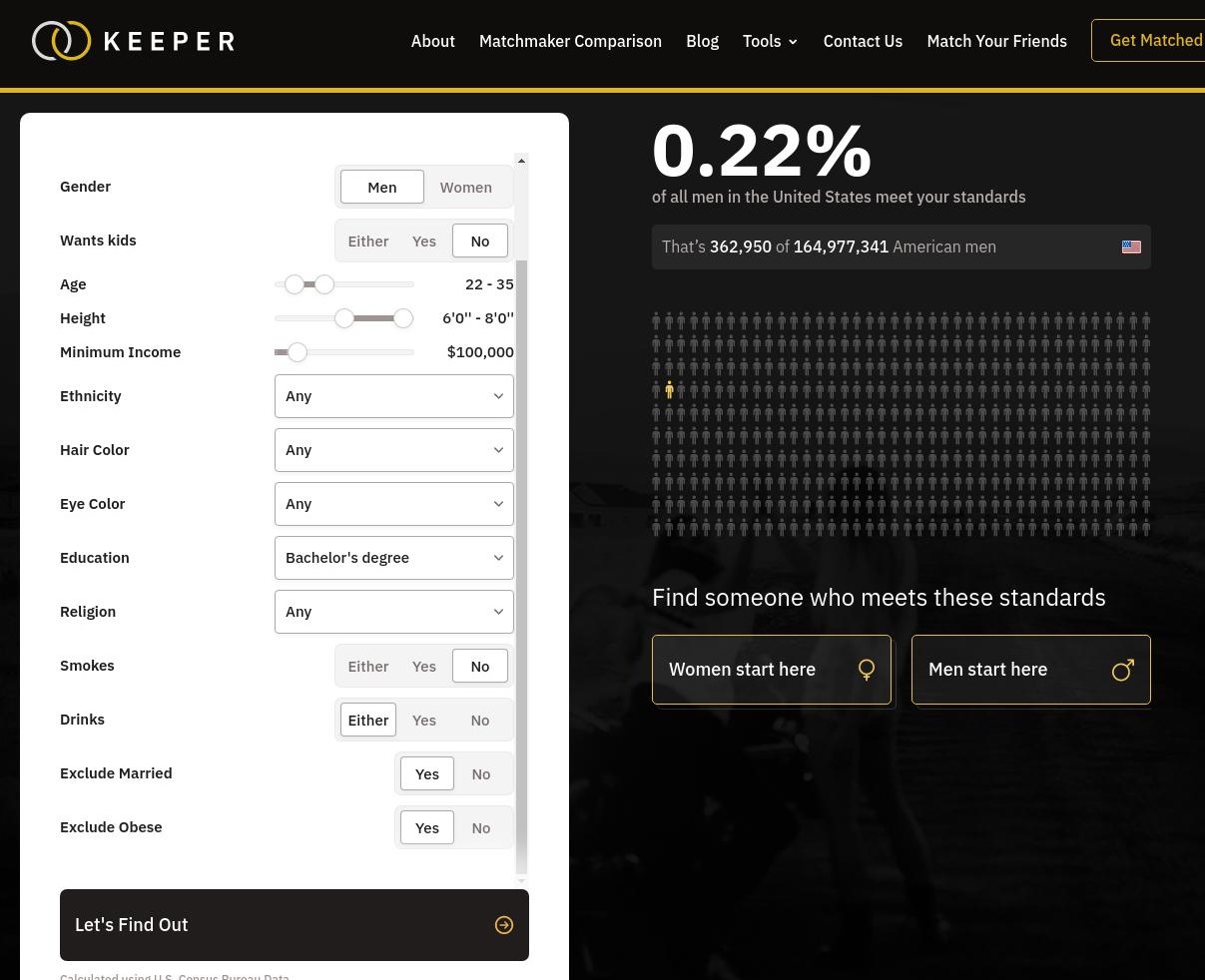Viewport: 1205px width, 980px height.
Task: Click the highlighted yellow person icon
Action: tap(669, 389)
